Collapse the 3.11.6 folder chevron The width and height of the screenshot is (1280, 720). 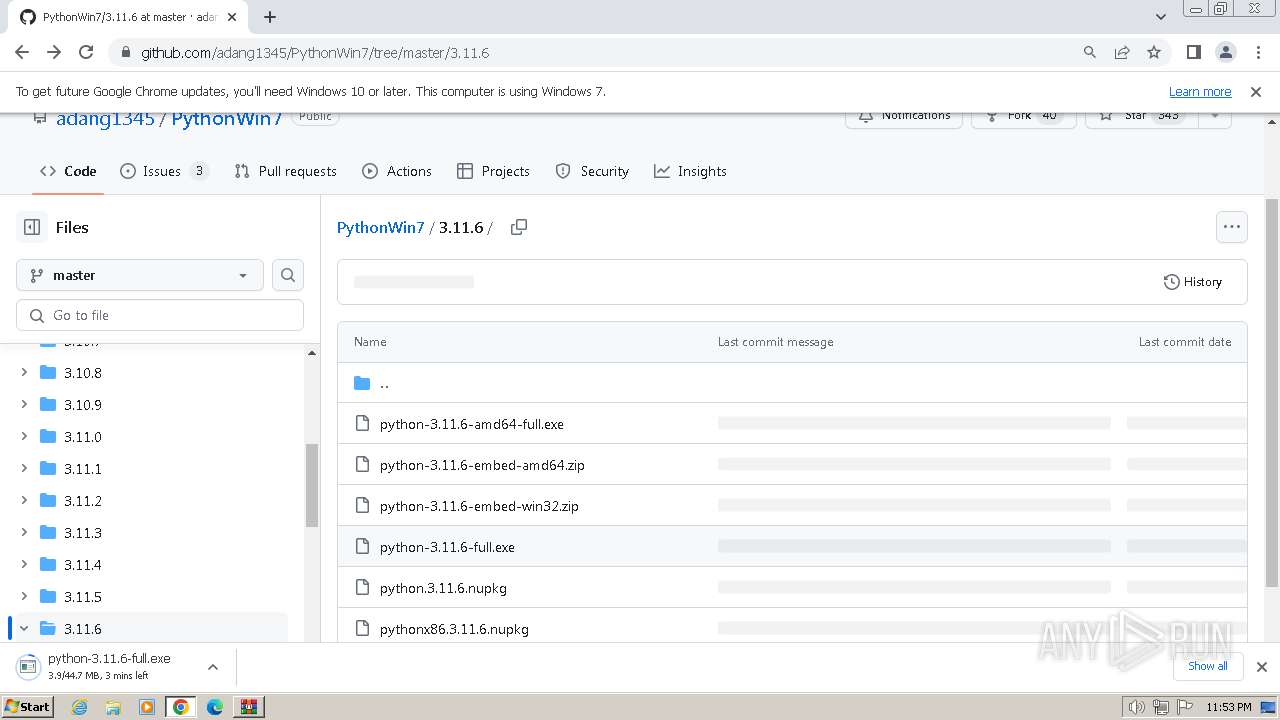[x=24, y=629]
